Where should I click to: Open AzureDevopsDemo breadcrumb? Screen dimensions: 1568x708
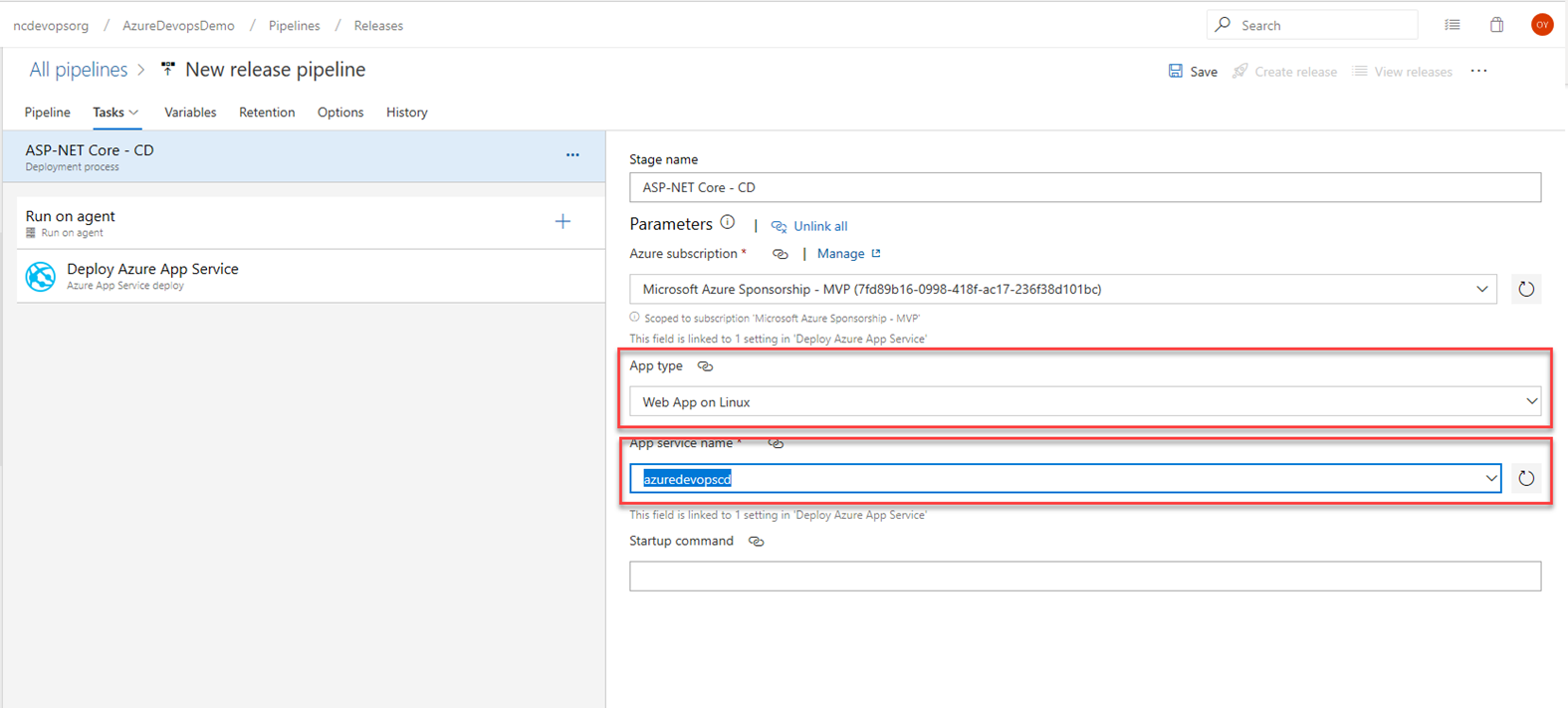coord(179,26)
